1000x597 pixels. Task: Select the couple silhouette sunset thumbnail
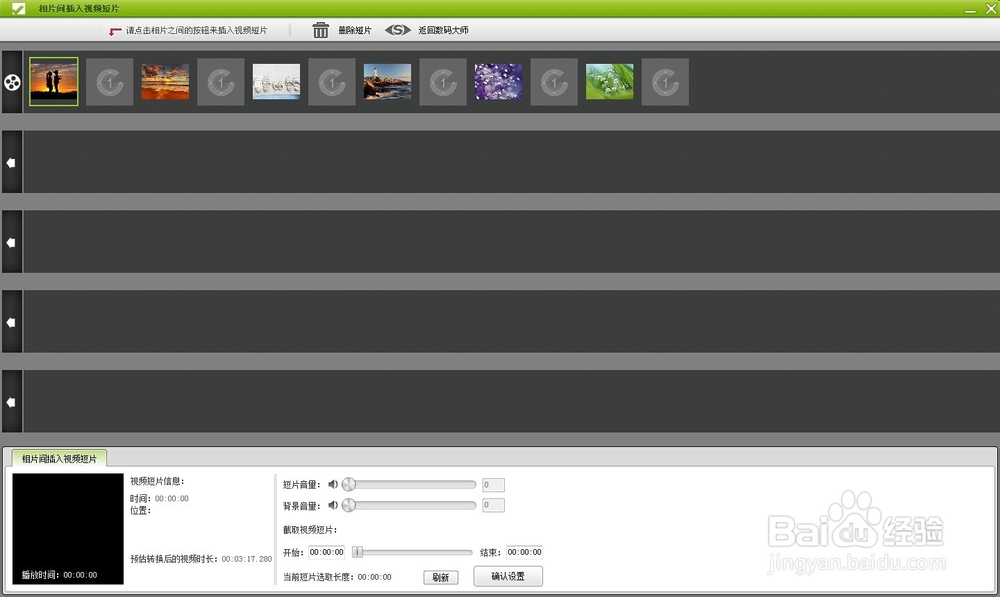click(x=54, y=82)
